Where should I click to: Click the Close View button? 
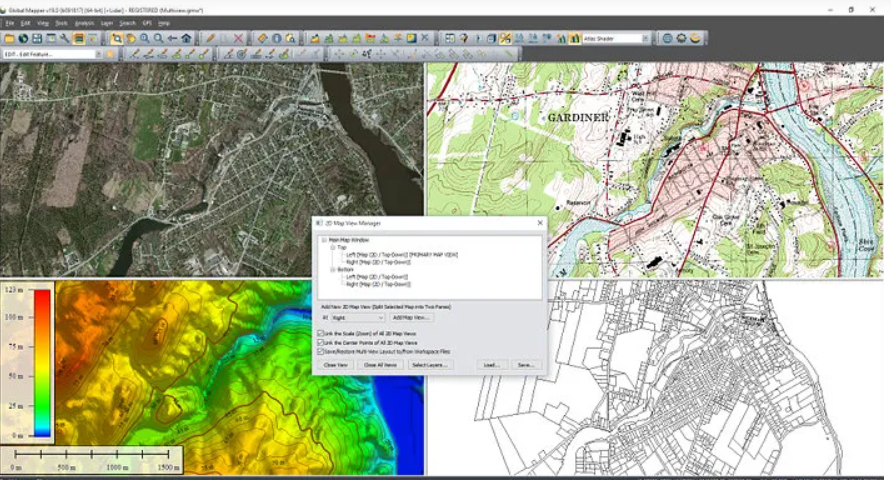[x=336, y=365]
